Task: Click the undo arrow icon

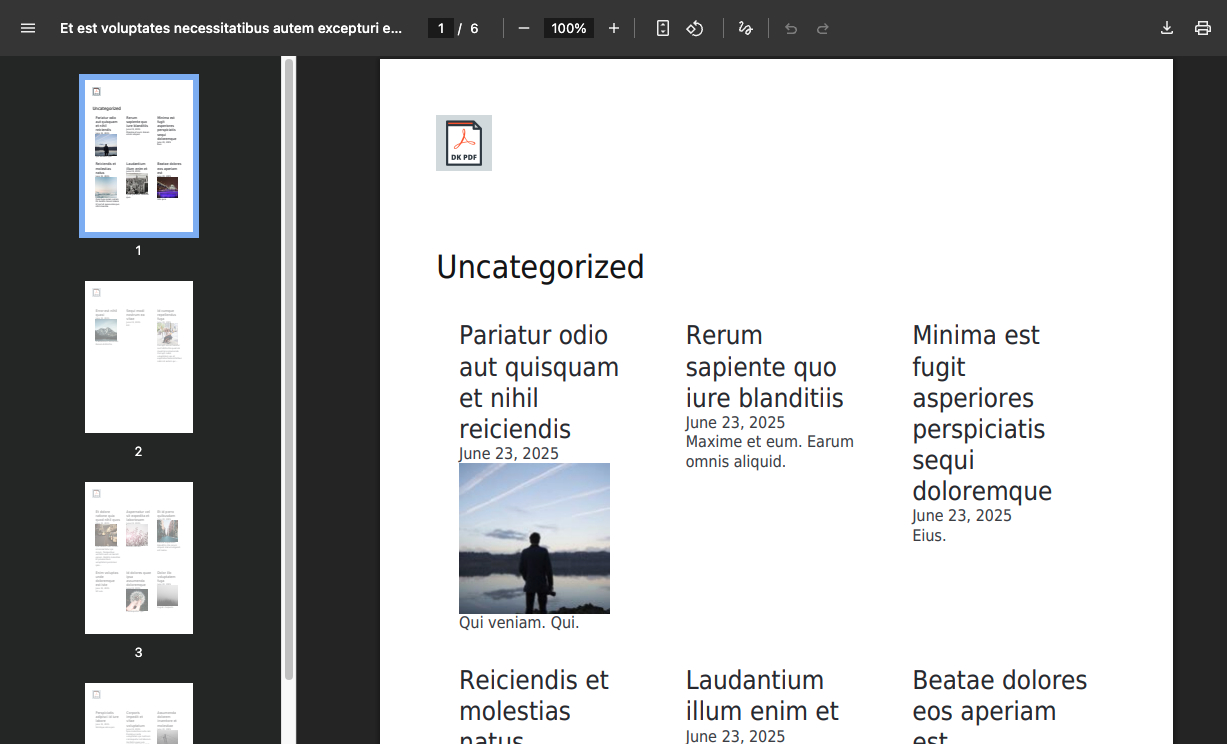Action: pyautogui.click(x=791, y=28)
